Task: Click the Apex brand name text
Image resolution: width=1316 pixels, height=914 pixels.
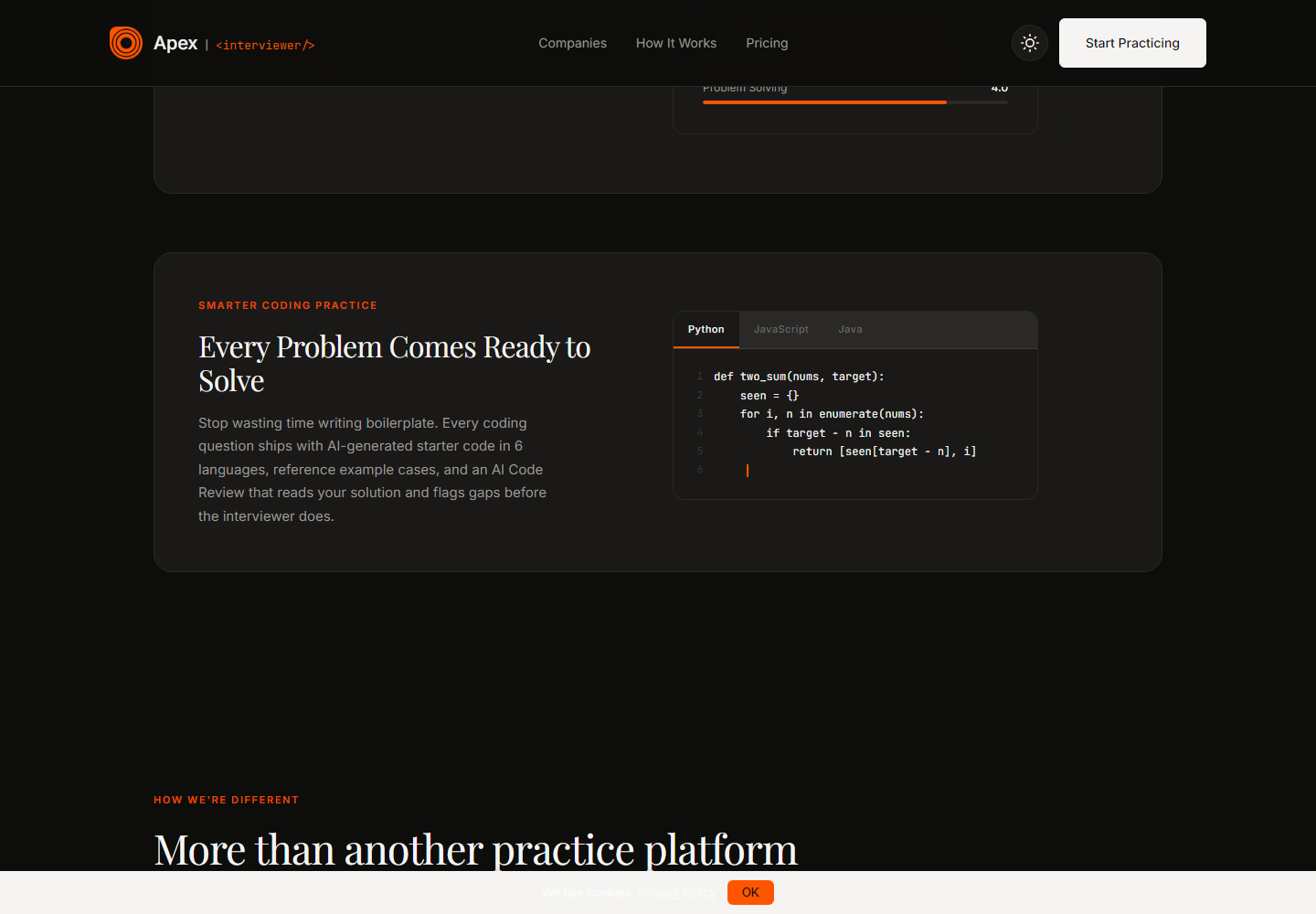Action: 175,43
